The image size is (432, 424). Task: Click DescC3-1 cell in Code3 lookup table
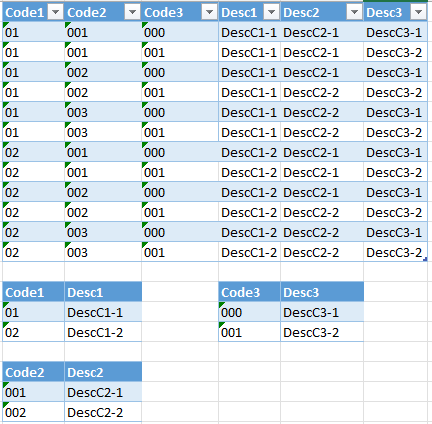tap(322, 312)
